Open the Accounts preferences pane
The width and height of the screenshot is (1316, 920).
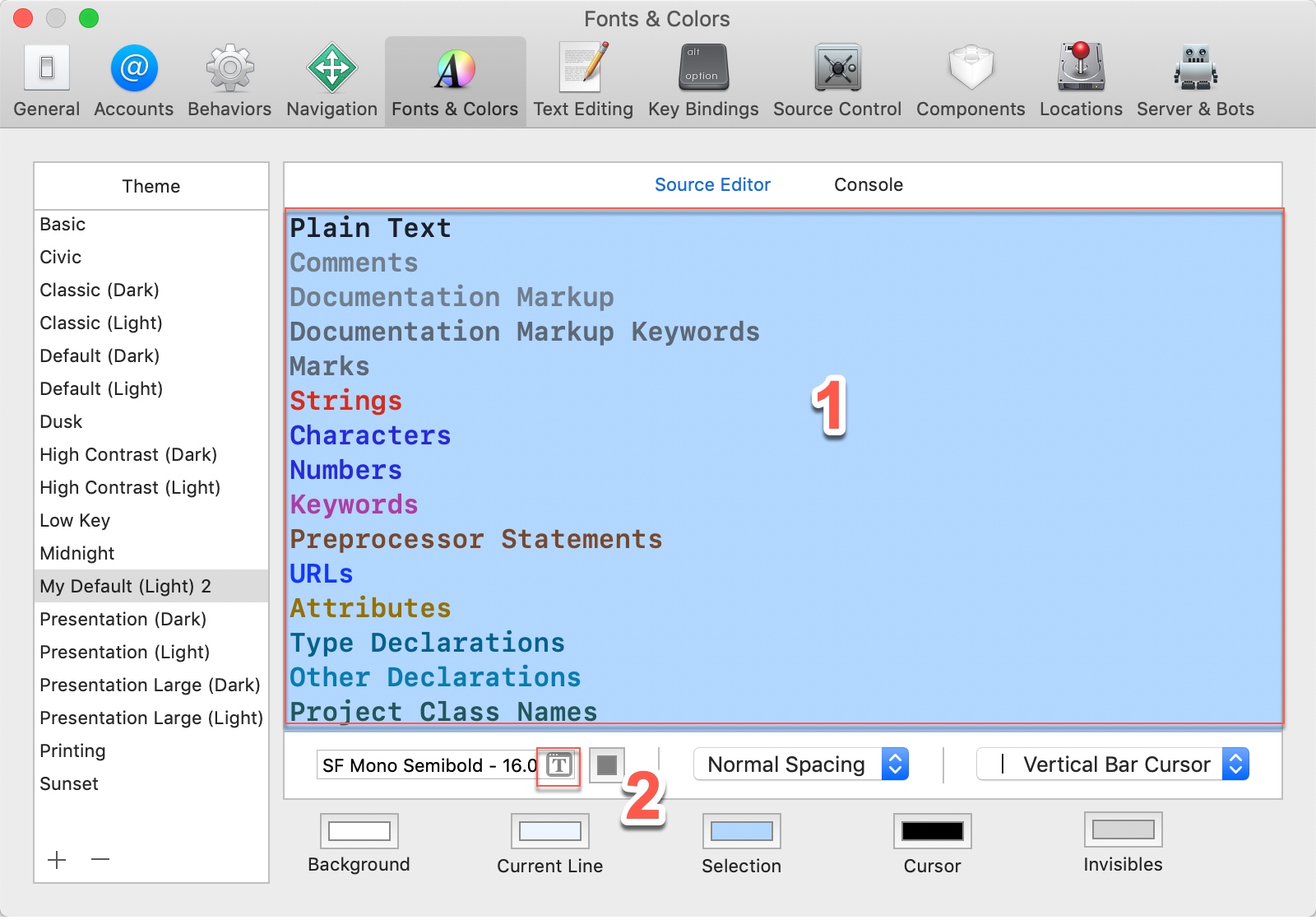133,81
